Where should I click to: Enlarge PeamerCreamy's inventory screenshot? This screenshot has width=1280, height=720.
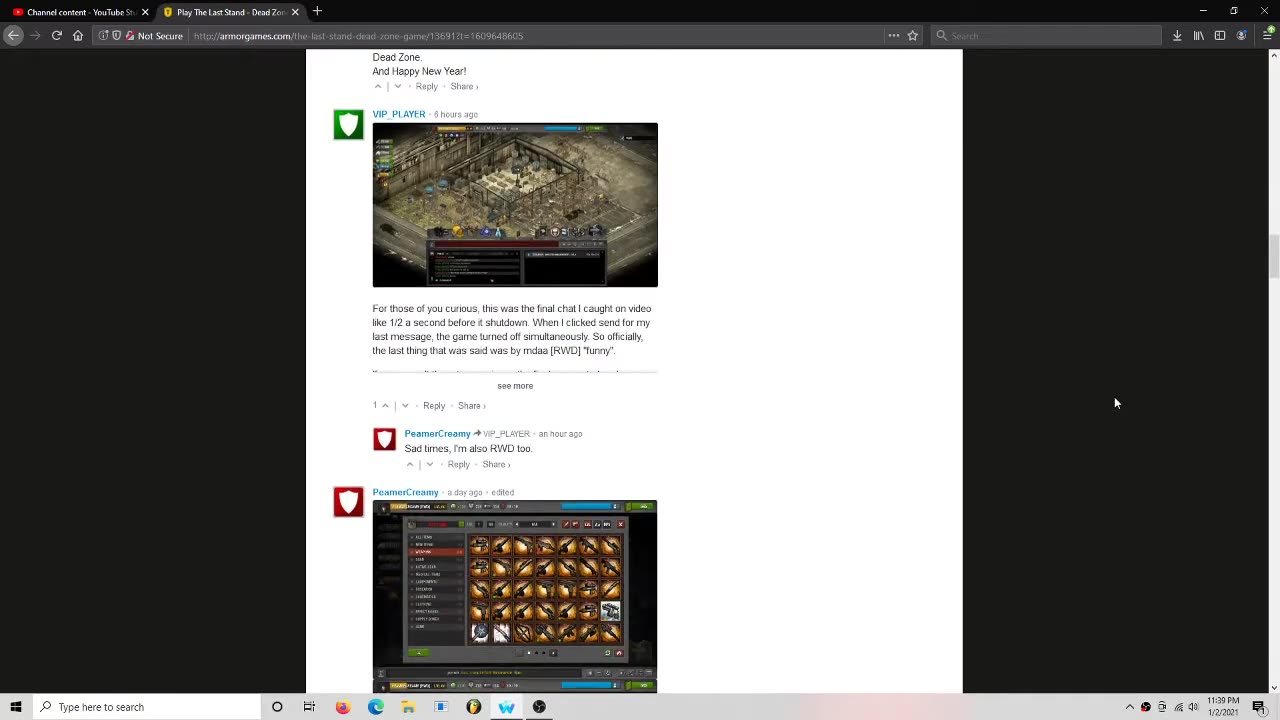[515, 596]
